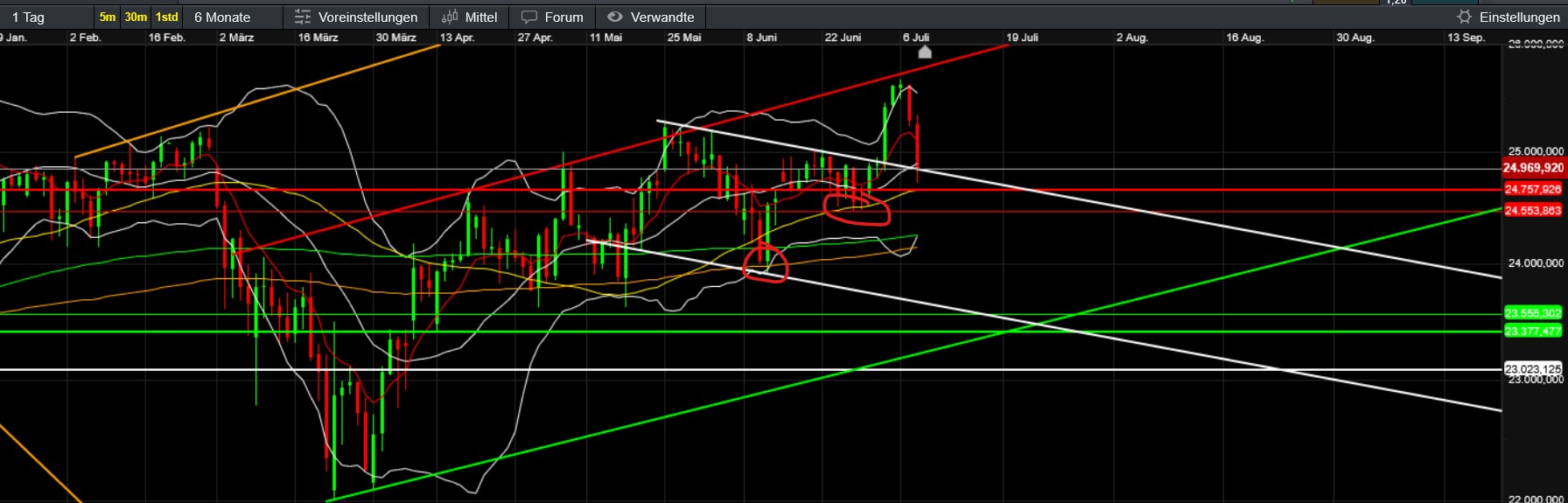Click the 24.000,000 axis price label
Viewport: 1568px width, 503px height.
(1536, 262)
